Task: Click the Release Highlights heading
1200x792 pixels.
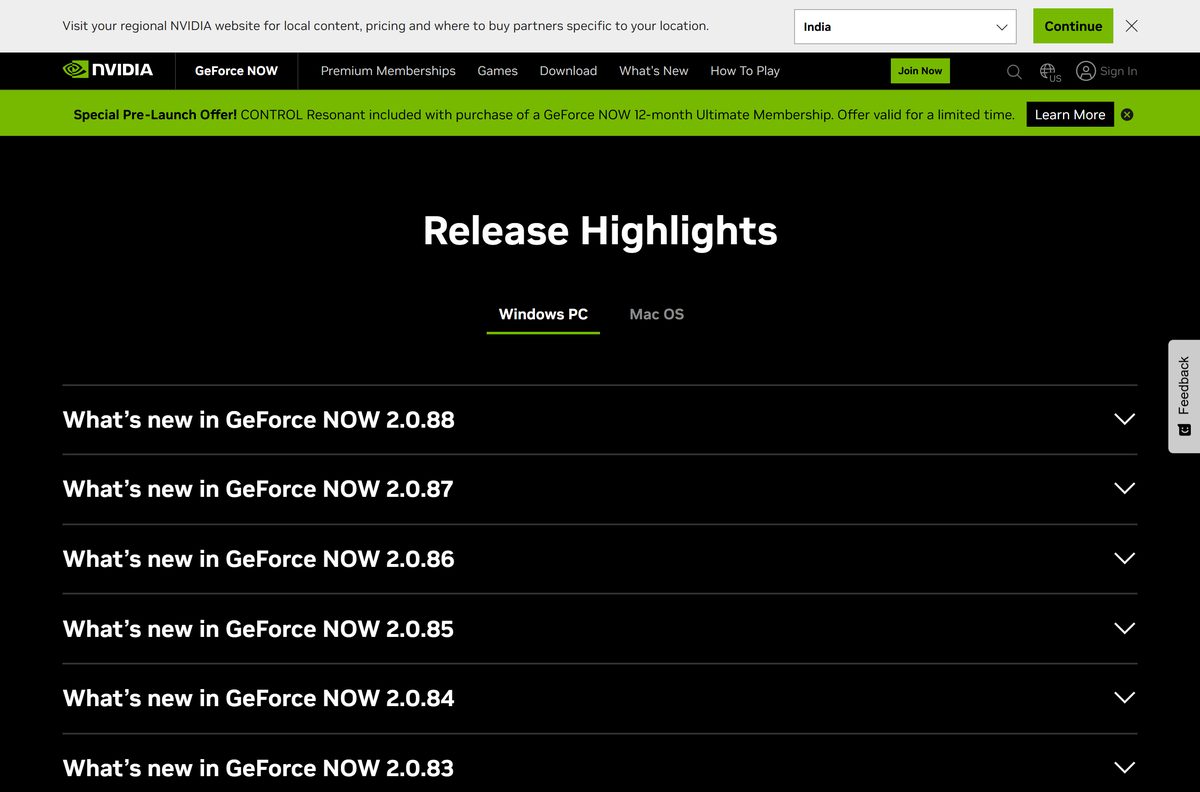Action: 600,231
